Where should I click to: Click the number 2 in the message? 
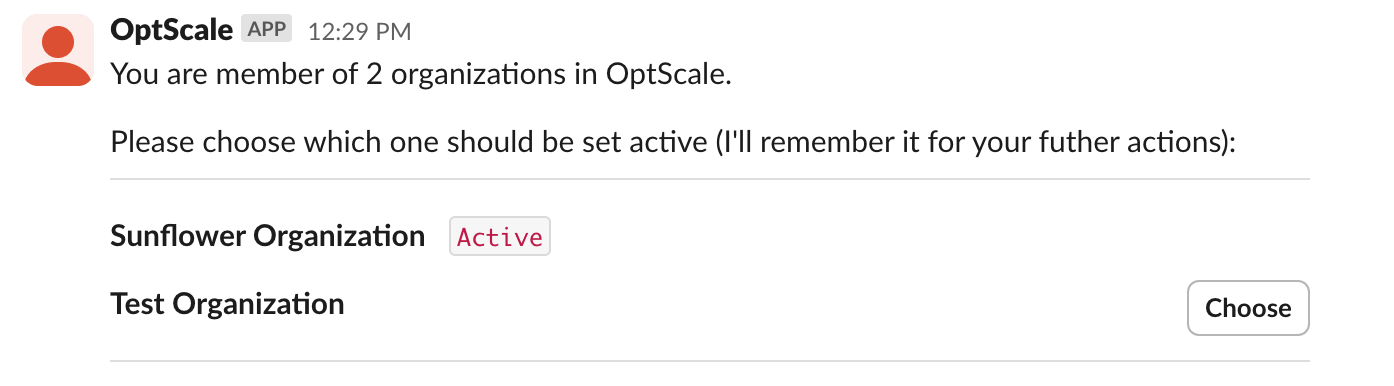(x=374, y=75)
